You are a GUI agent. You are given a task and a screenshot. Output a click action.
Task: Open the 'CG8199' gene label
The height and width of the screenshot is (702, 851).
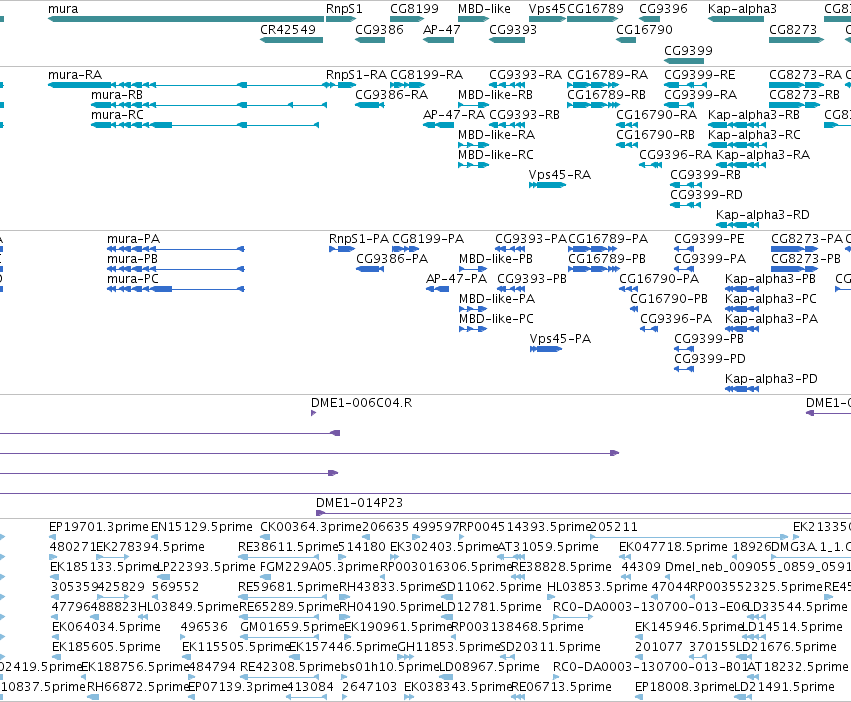point(414,9)
